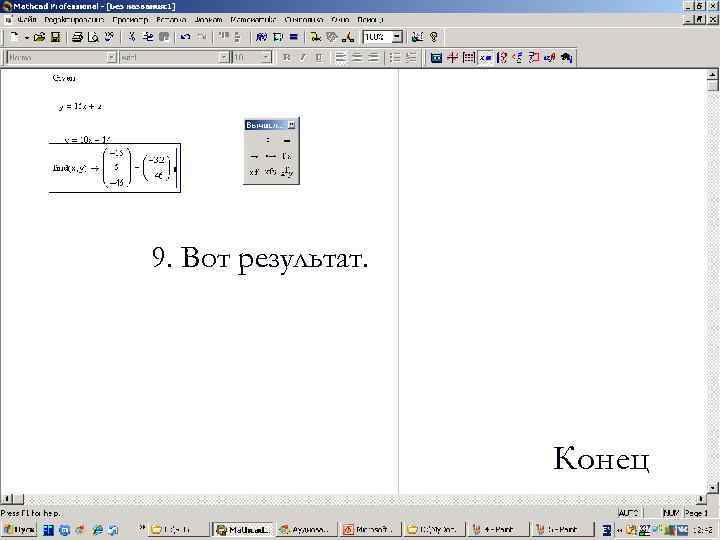Switch to Mathcad taskbar button
This screenshot has height=540, width=720.
click(x=243, y=529)
